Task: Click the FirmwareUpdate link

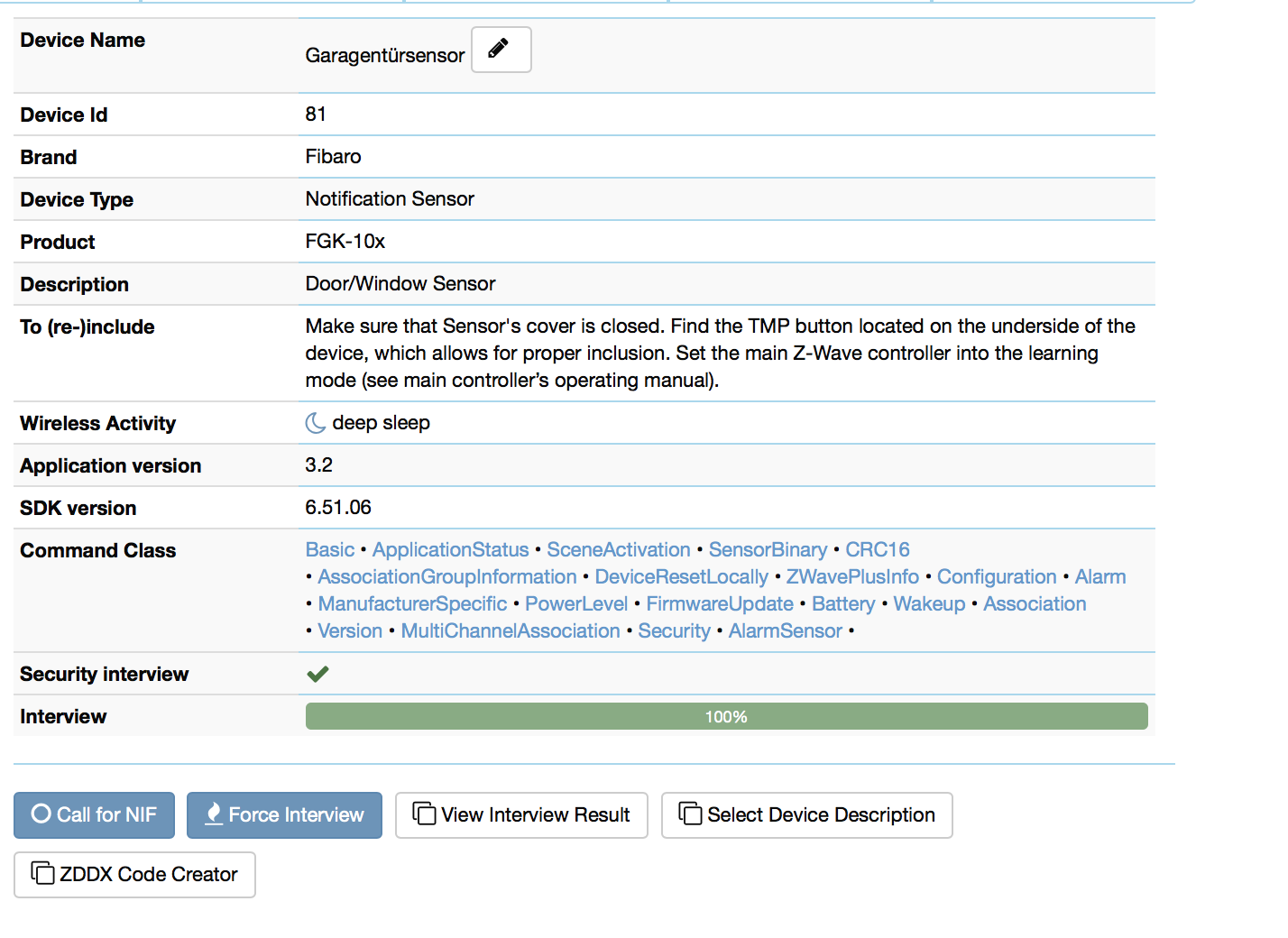Action: pos(719,604)
